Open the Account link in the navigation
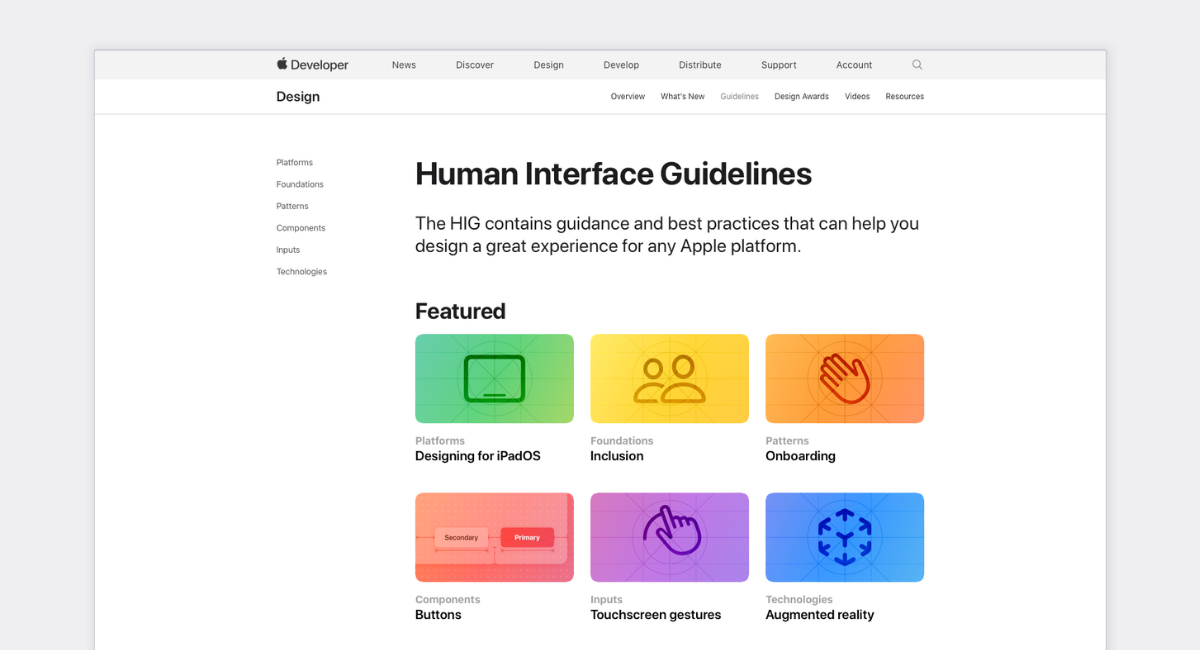The width and height of the screenshot is (1200, 650). point(854,65)
